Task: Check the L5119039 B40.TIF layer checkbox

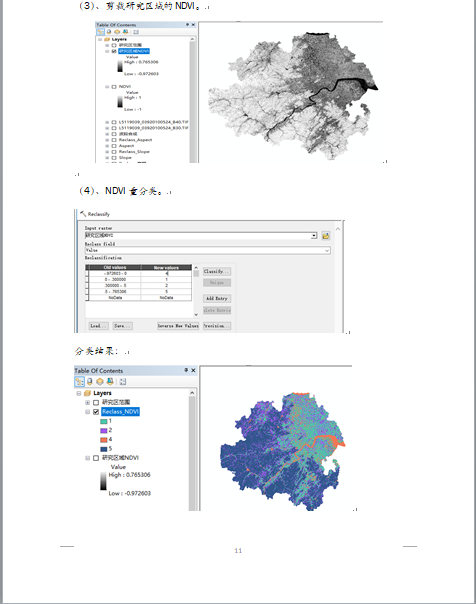Action: (114, 122)
